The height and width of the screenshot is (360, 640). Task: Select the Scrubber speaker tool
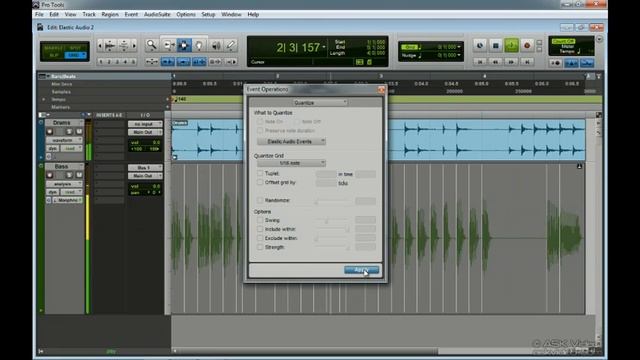point(215,45)
